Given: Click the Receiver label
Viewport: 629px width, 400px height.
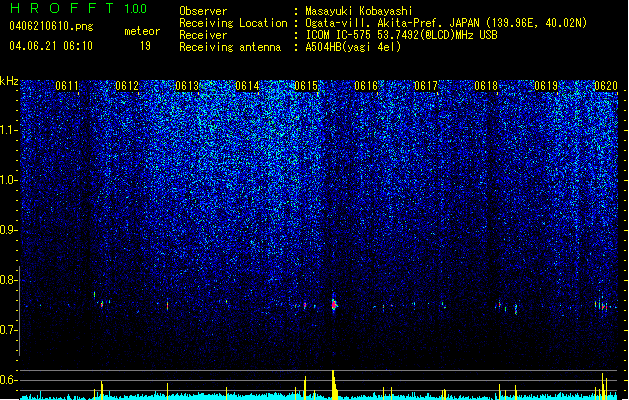Looking at the screenshot, I should (203, 35).
